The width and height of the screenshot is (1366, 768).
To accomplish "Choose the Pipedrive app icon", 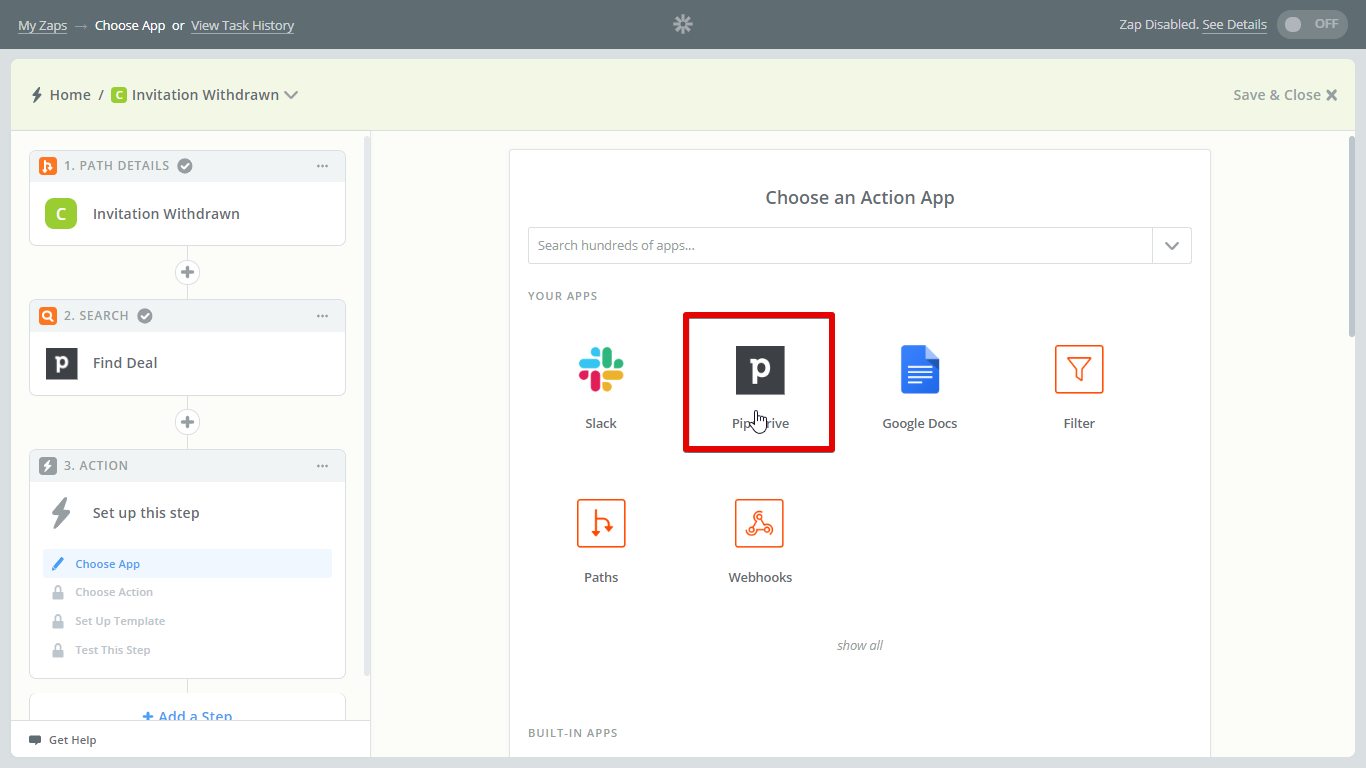I will [760, 370].
